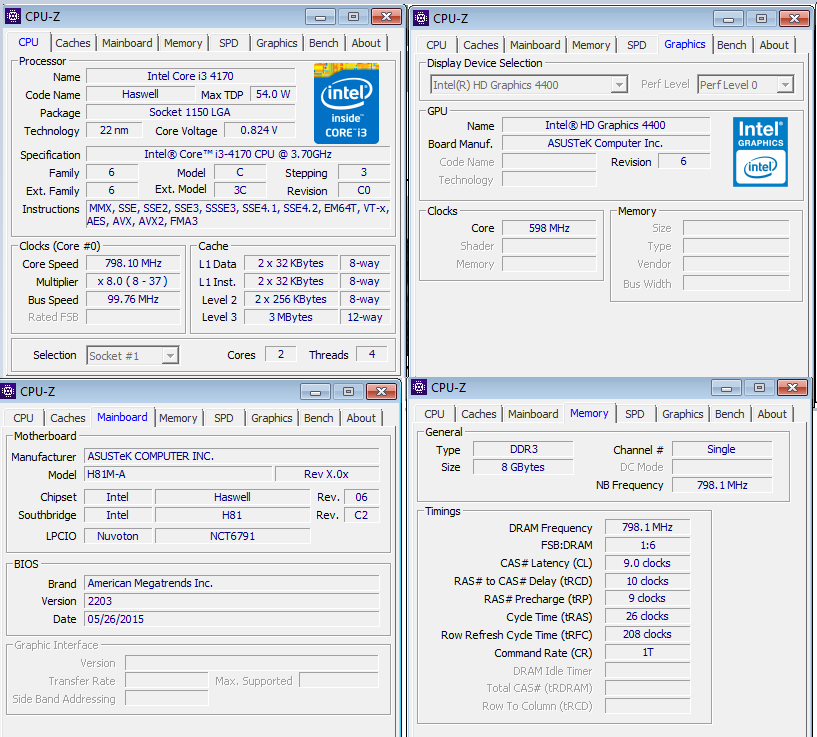This screenshot has height=737, width=817.
Task: Click the CPU-Z app icon in the top-left window title bar
Action: [13, 17]
